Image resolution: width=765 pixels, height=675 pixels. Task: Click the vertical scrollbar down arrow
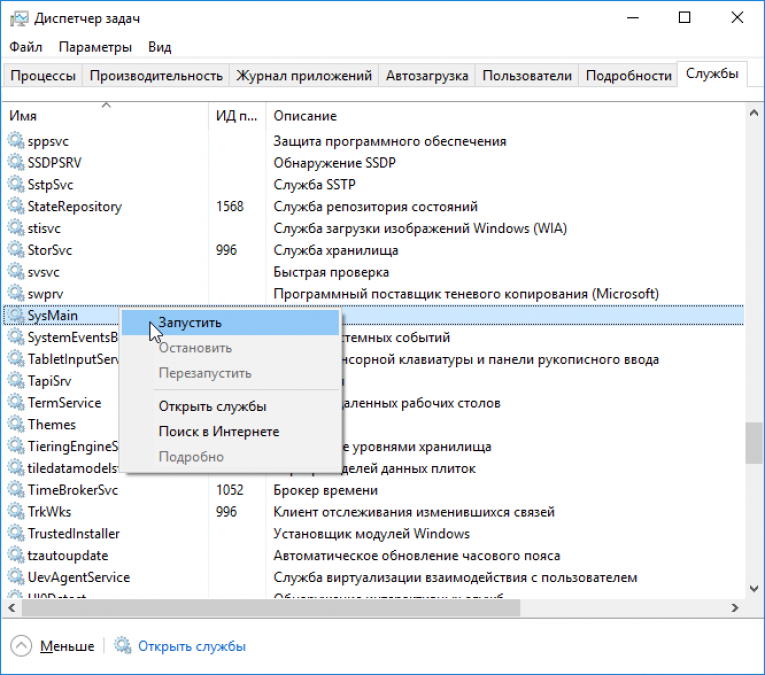point(754,589)
